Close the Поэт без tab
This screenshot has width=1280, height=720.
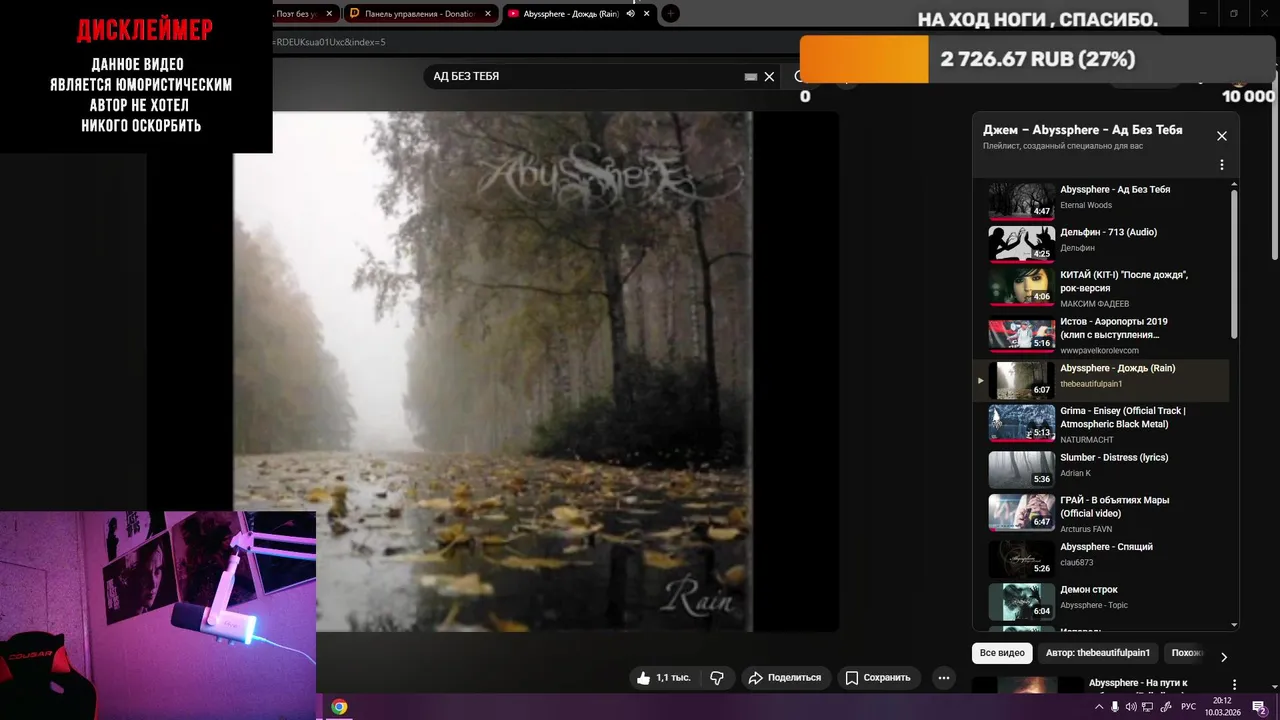coord(329,14)
